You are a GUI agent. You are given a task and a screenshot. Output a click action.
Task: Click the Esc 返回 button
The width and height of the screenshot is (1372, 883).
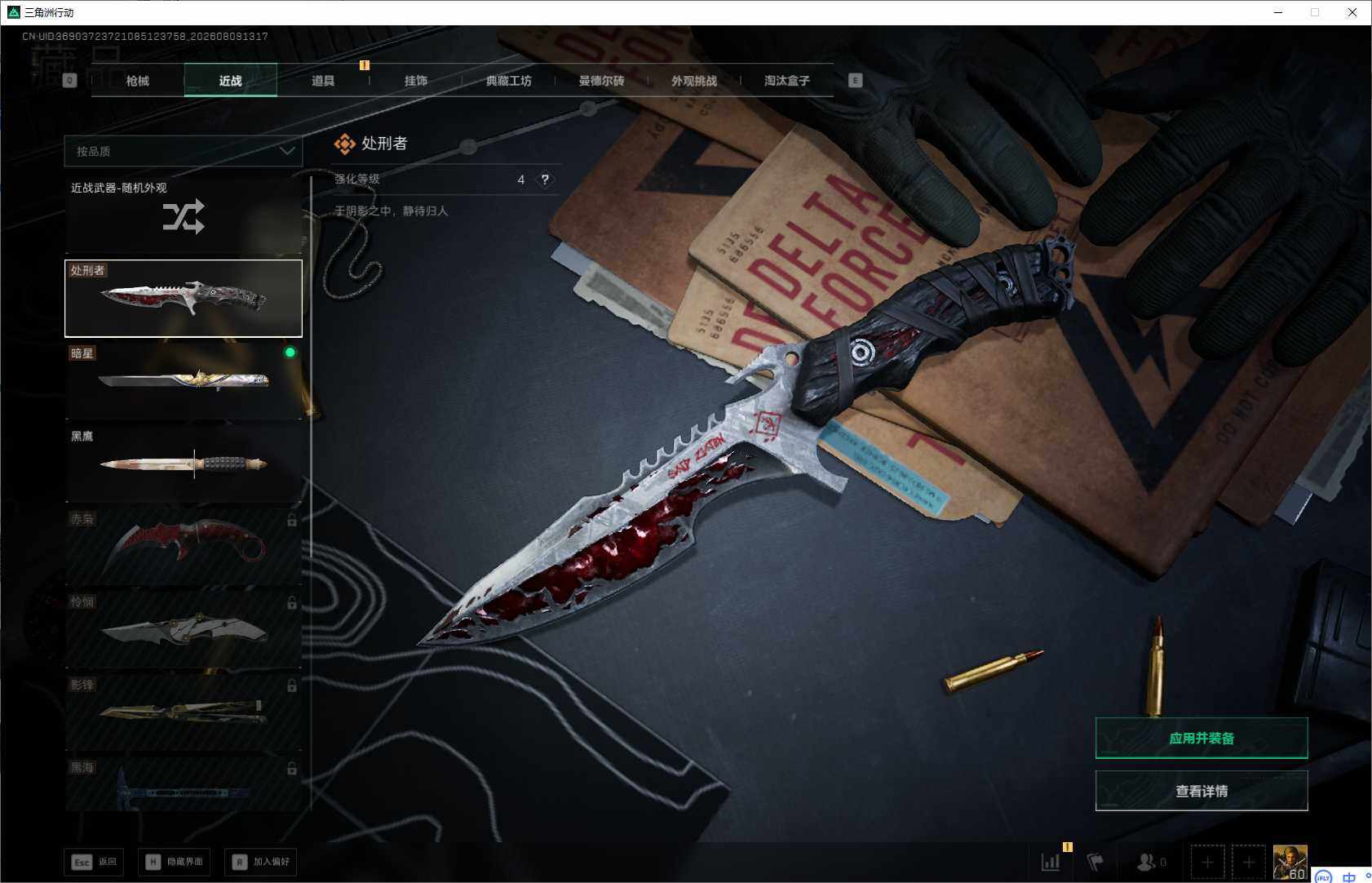(x=94, y=862)
